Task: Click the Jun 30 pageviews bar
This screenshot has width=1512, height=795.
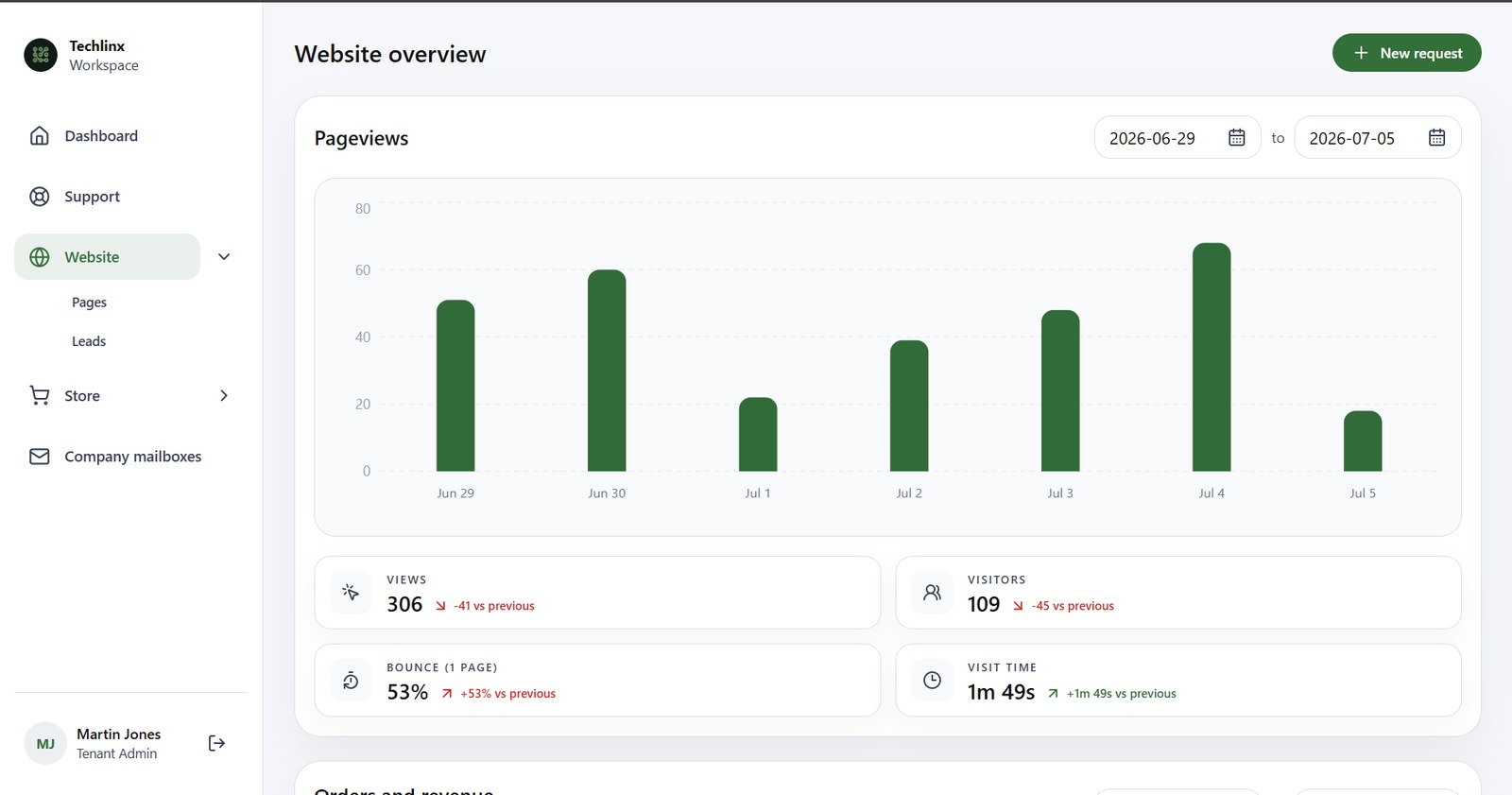Action: [607, 371]
